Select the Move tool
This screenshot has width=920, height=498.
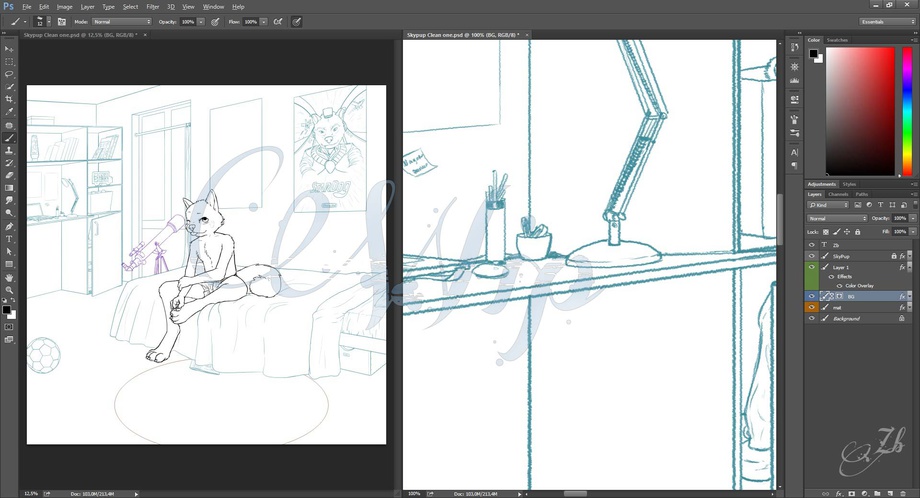click(x=9, y=49)
